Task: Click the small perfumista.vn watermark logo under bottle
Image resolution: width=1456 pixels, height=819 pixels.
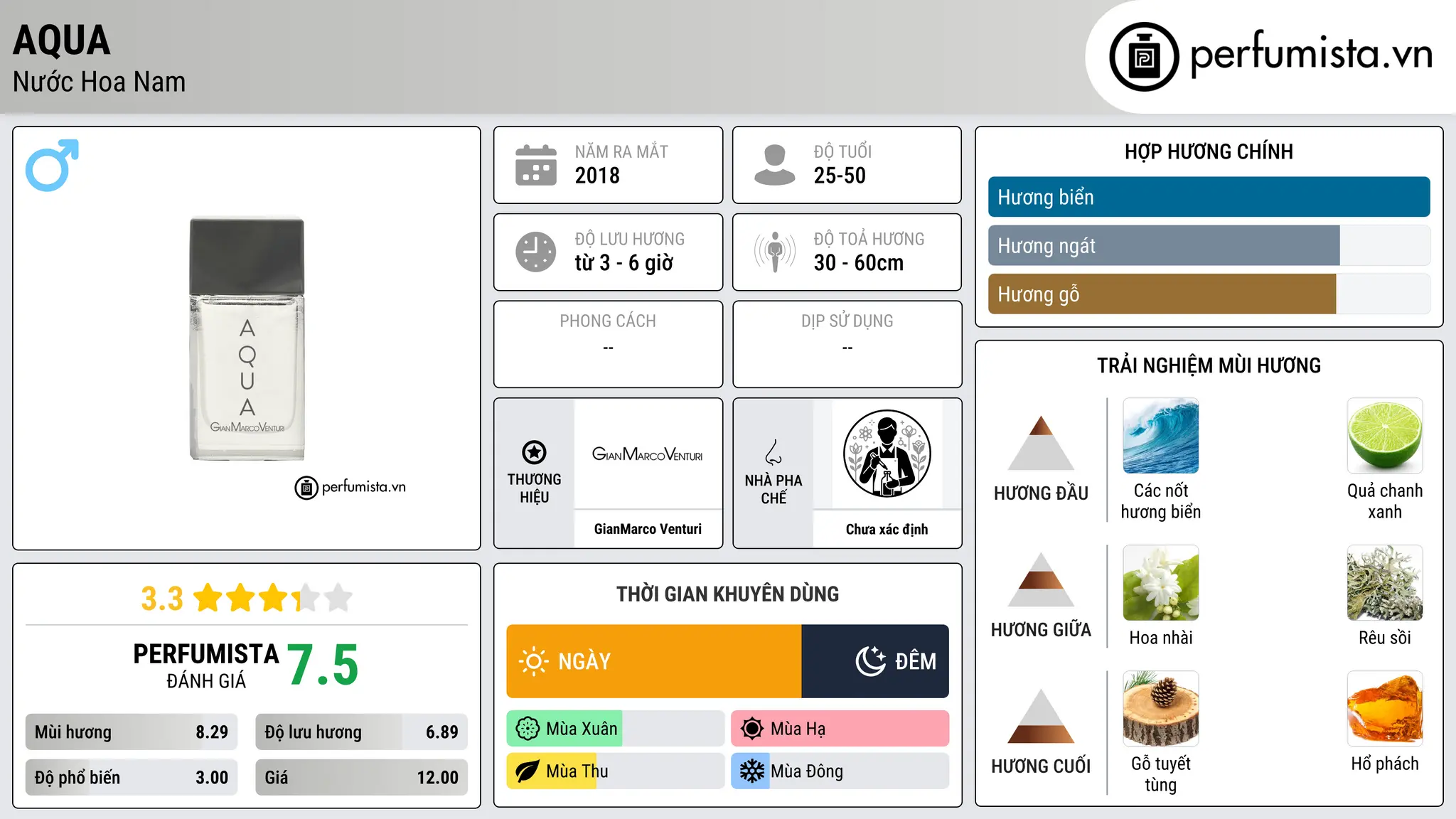Action: (350, 488)
